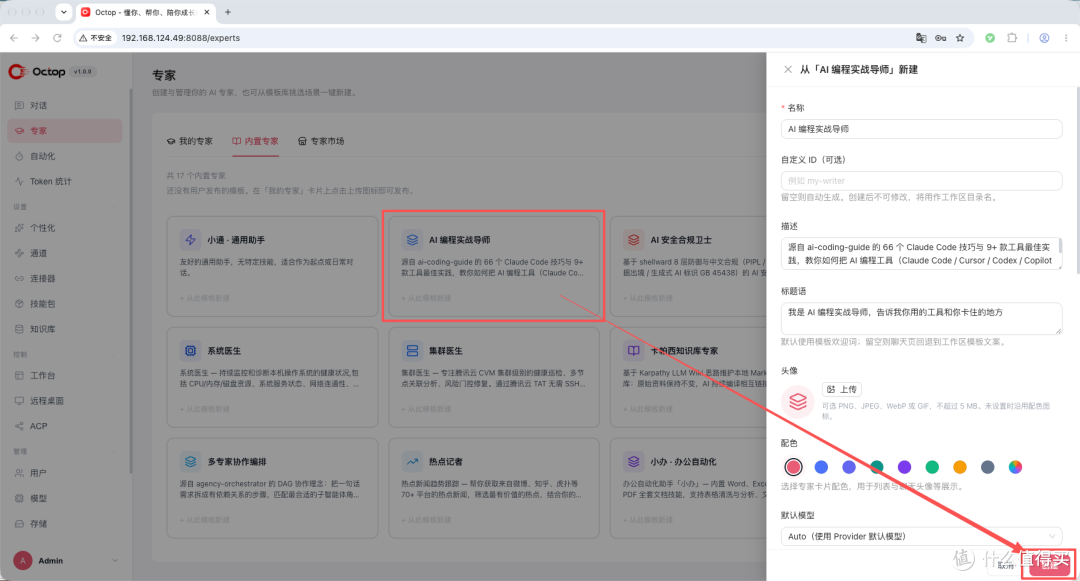
Task: Click the 自定义 ID input field
Action: point(922,180)
